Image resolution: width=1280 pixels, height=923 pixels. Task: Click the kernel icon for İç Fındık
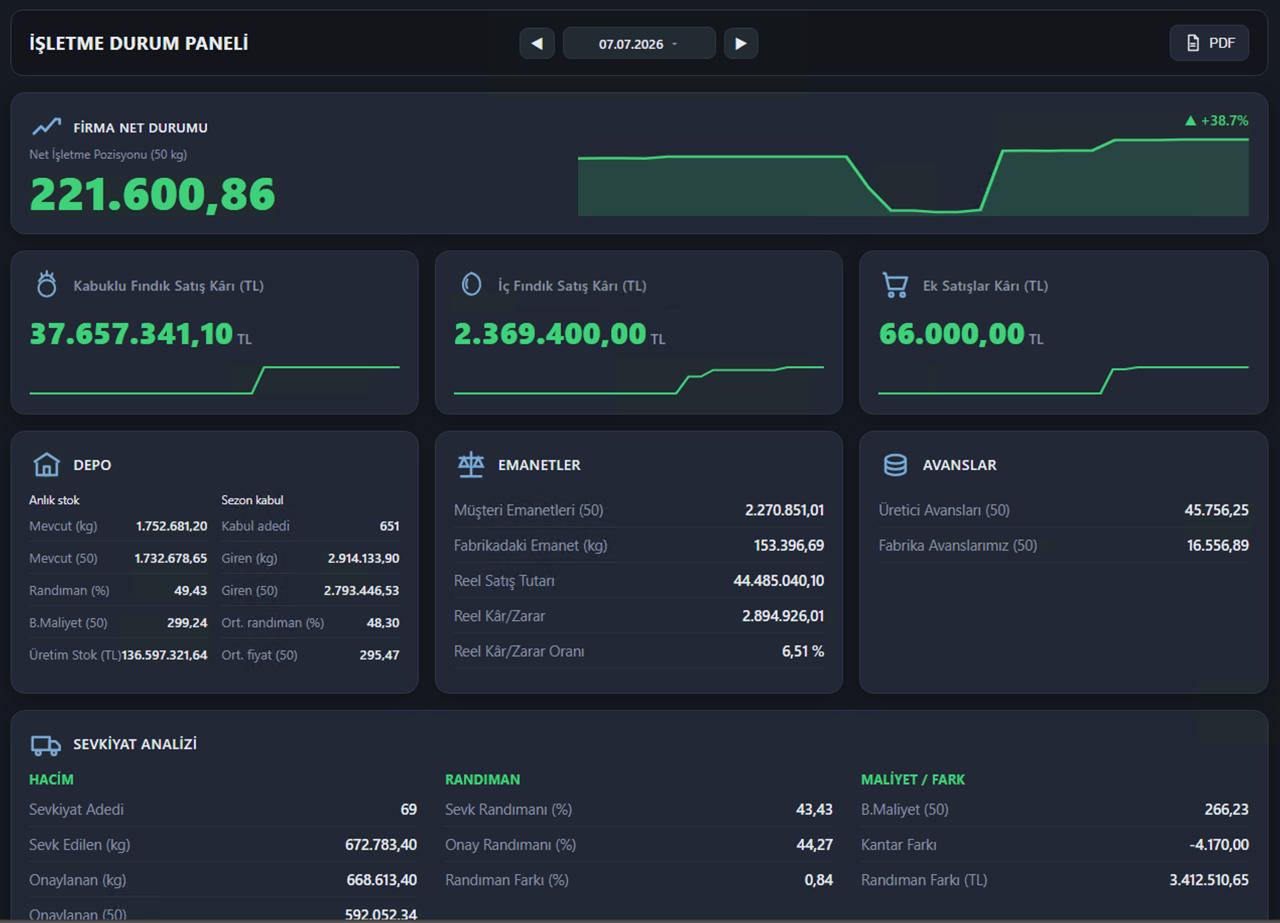[x=471, y=284]
